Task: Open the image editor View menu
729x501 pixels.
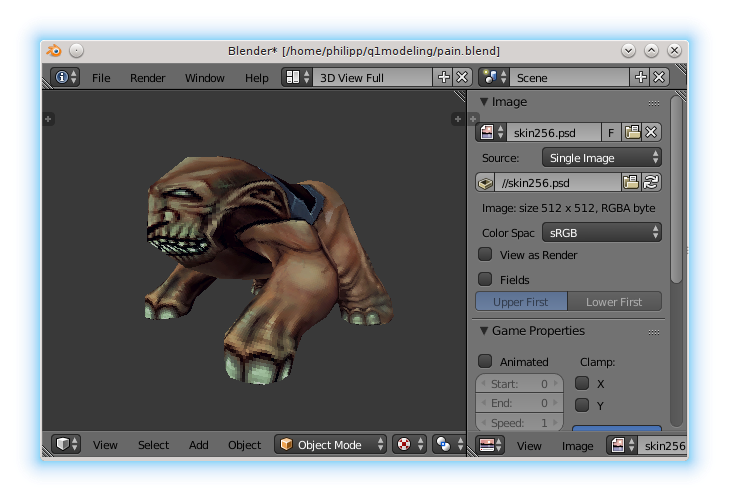Action: tap(529, 446)
